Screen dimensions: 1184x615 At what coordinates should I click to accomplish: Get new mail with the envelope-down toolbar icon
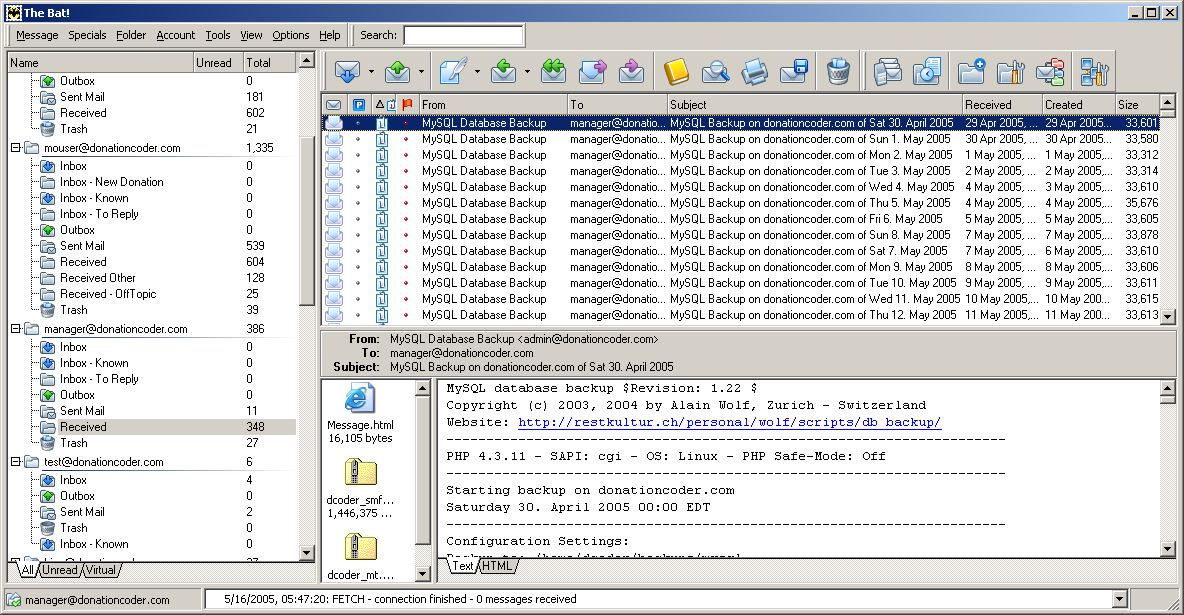point(347,72)
